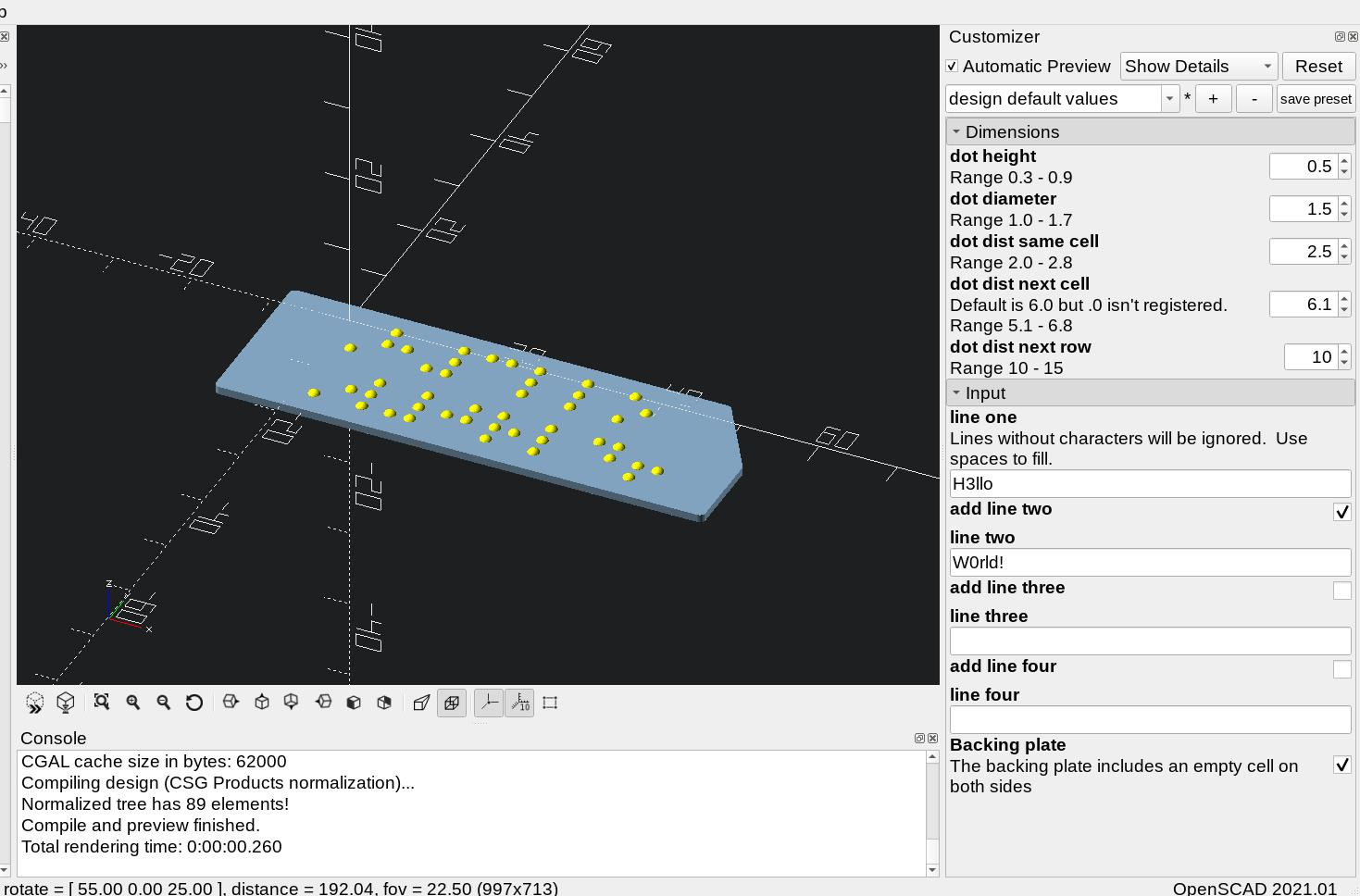The height and width of the screenshot is (896, 1360).
Task: Toggle the Show Axes icon
Action: tap(489, 703)
